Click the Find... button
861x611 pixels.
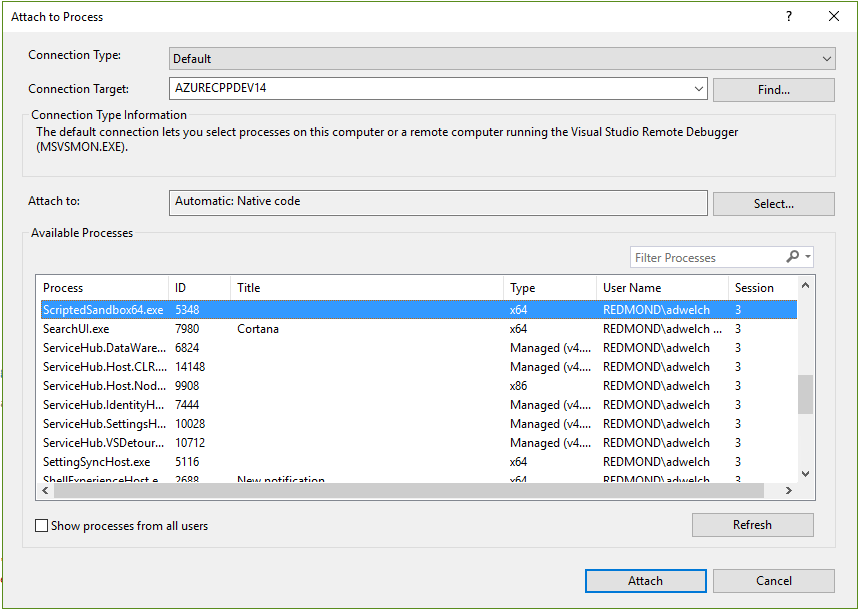(773, 90)
